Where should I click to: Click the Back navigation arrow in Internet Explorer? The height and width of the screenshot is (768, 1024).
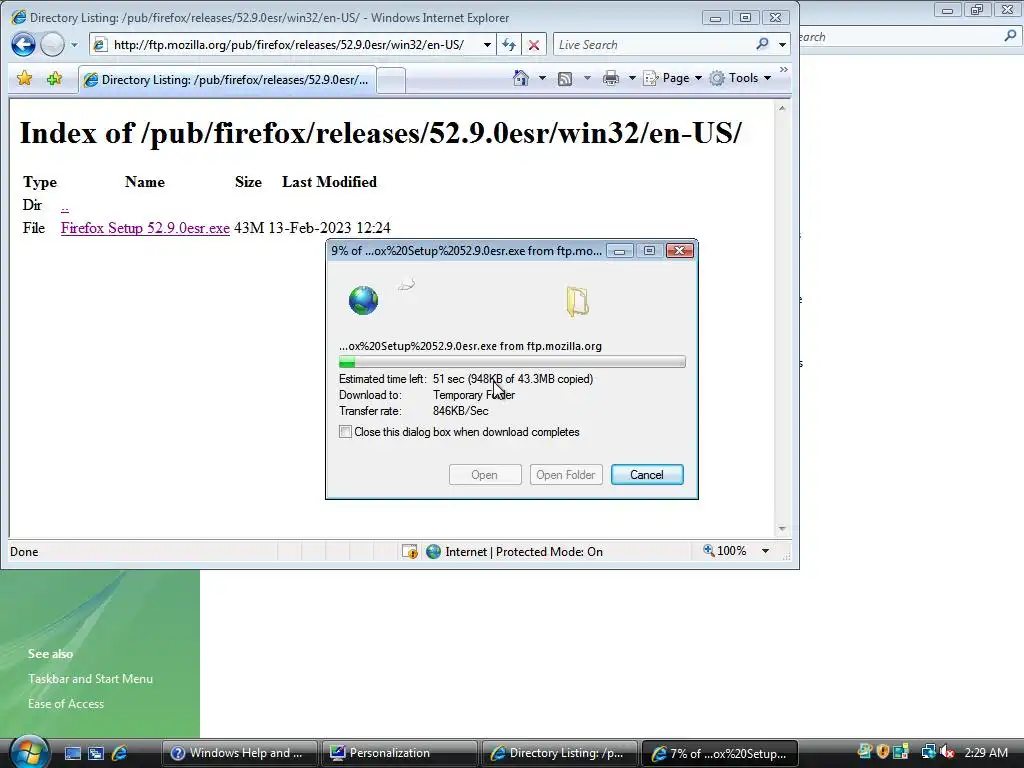(23, 44)
